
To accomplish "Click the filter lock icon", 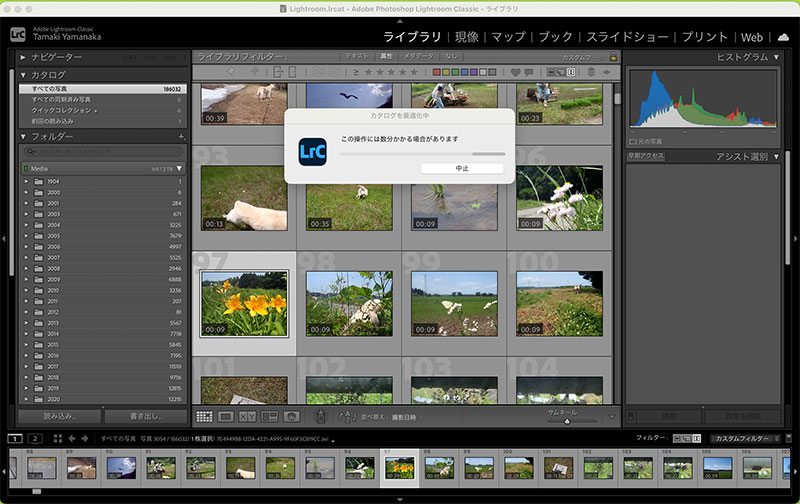I will [613, 57].
